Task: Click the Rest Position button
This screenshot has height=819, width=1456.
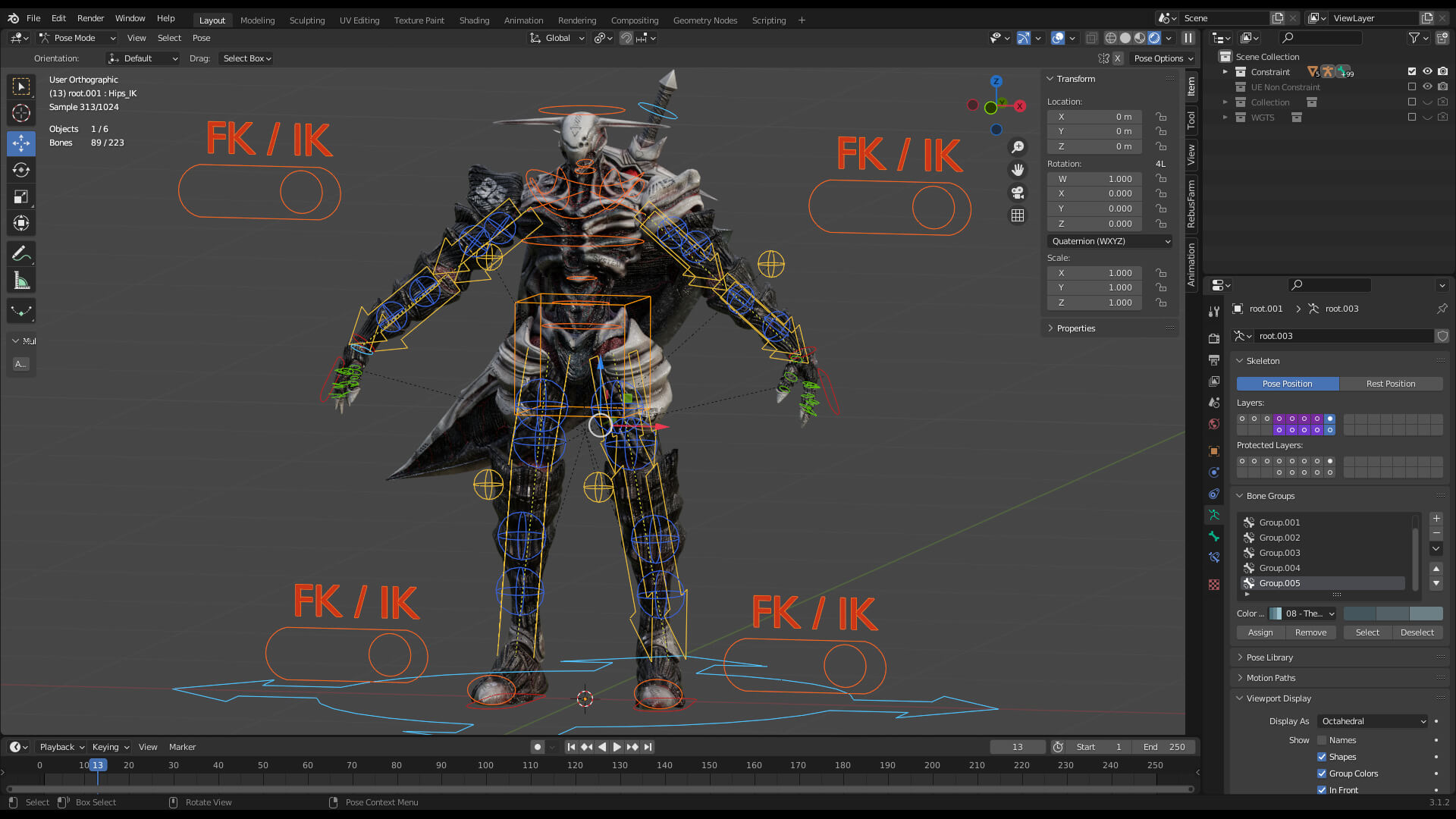Action: pos(1391,384)
